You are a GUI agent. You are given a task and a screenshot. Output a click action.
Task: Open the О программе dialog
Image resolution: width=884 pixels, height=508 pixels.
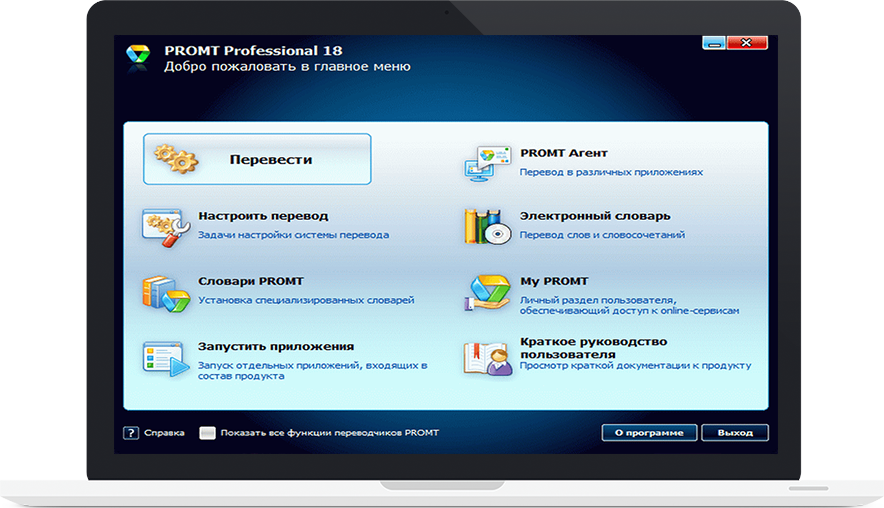tap(649, 433)
